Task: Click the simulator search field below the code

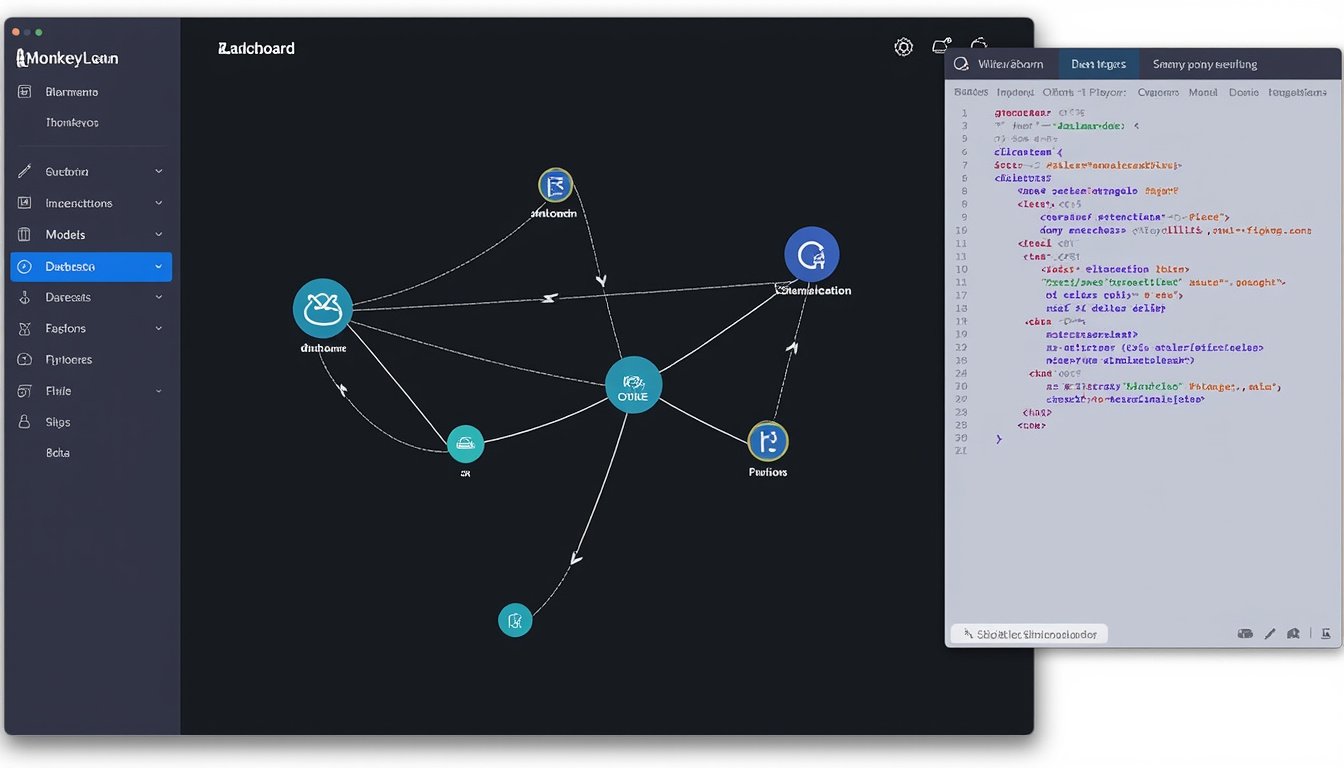Action: tap(1028, 633)
